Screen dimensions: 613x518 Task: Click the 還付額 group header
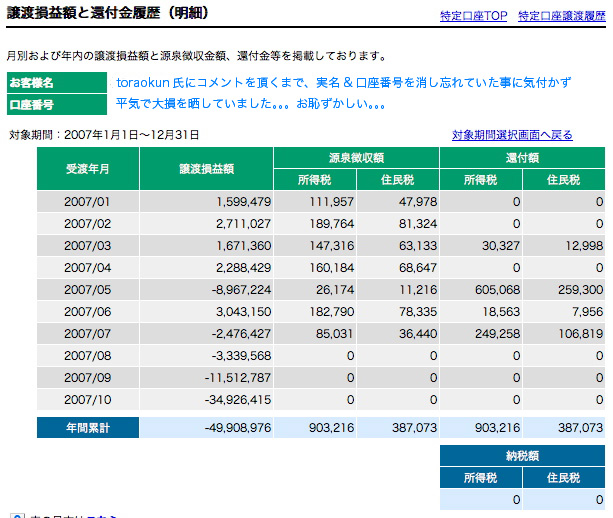pos(523,158)
